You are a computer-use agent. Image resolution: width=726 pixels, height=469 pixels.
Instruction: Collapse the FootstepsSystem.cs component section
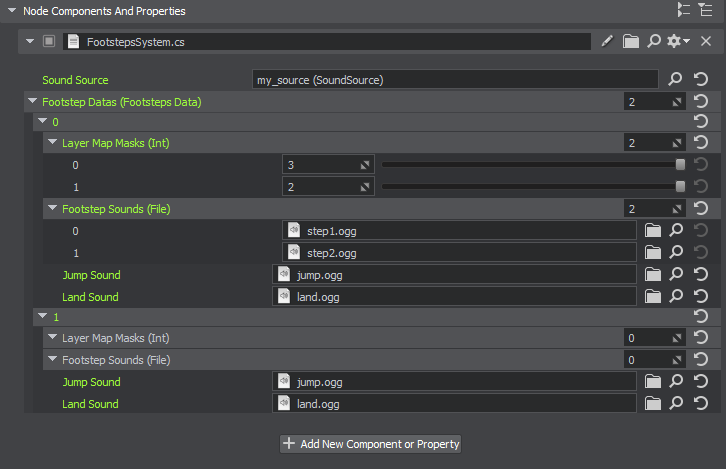(x=30, y=41)
